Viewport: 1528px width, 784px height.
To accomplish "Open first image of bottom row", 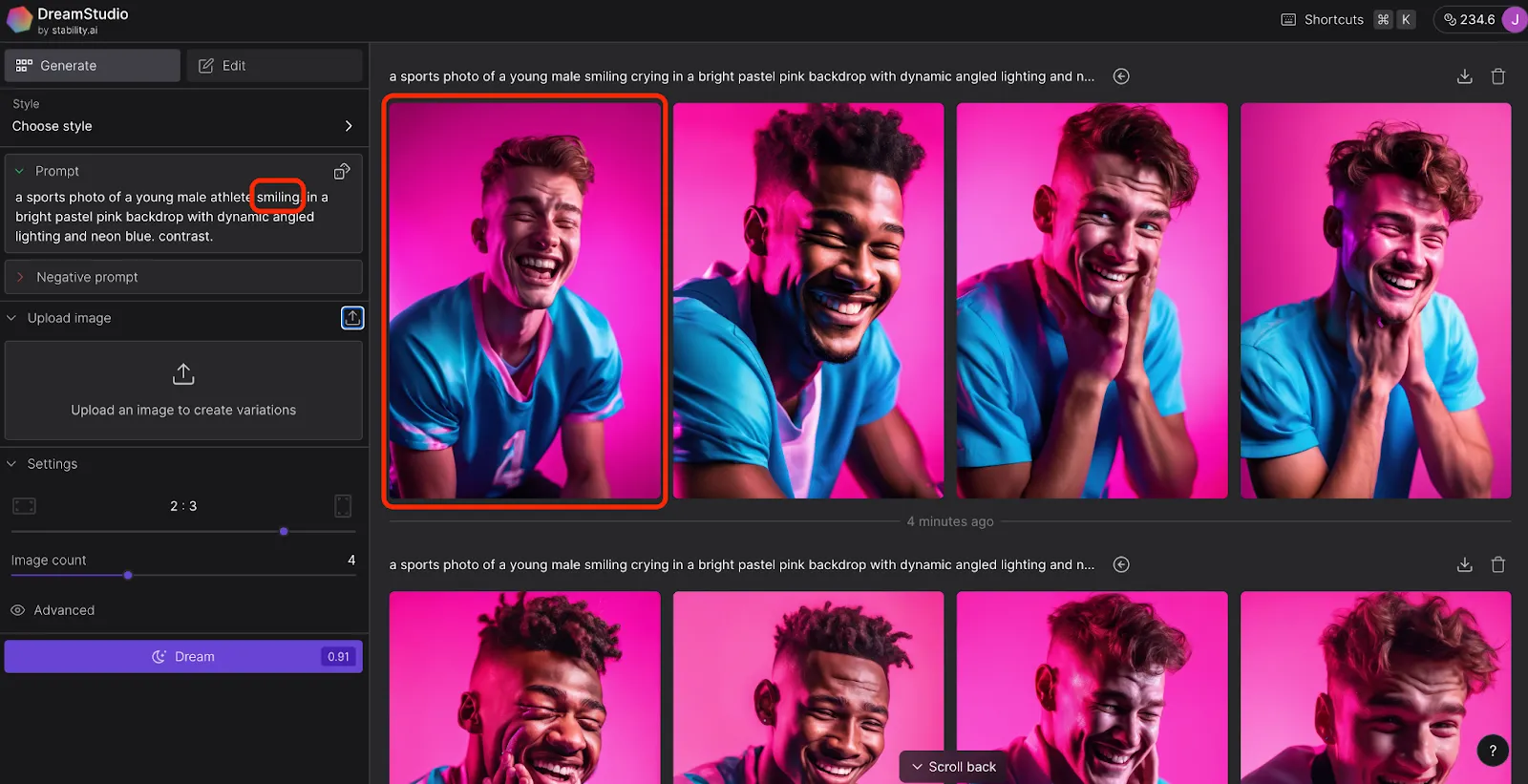I will [x=524, y=688].
